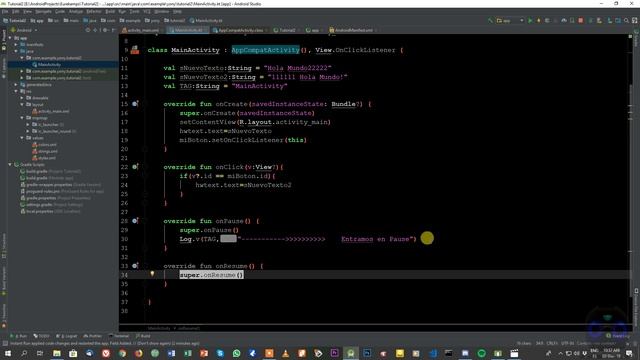
Task: Expand the manifests folder node
Action: (16, 44)
